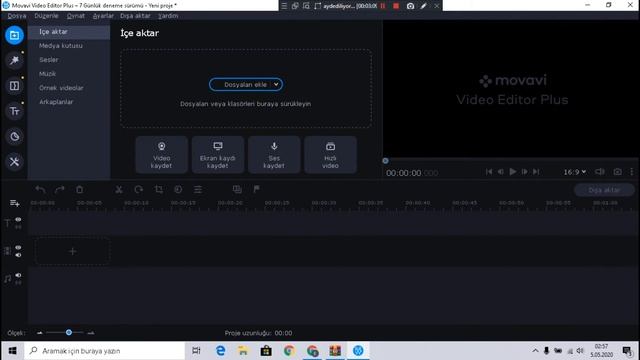Mute the music audio track

18,275
